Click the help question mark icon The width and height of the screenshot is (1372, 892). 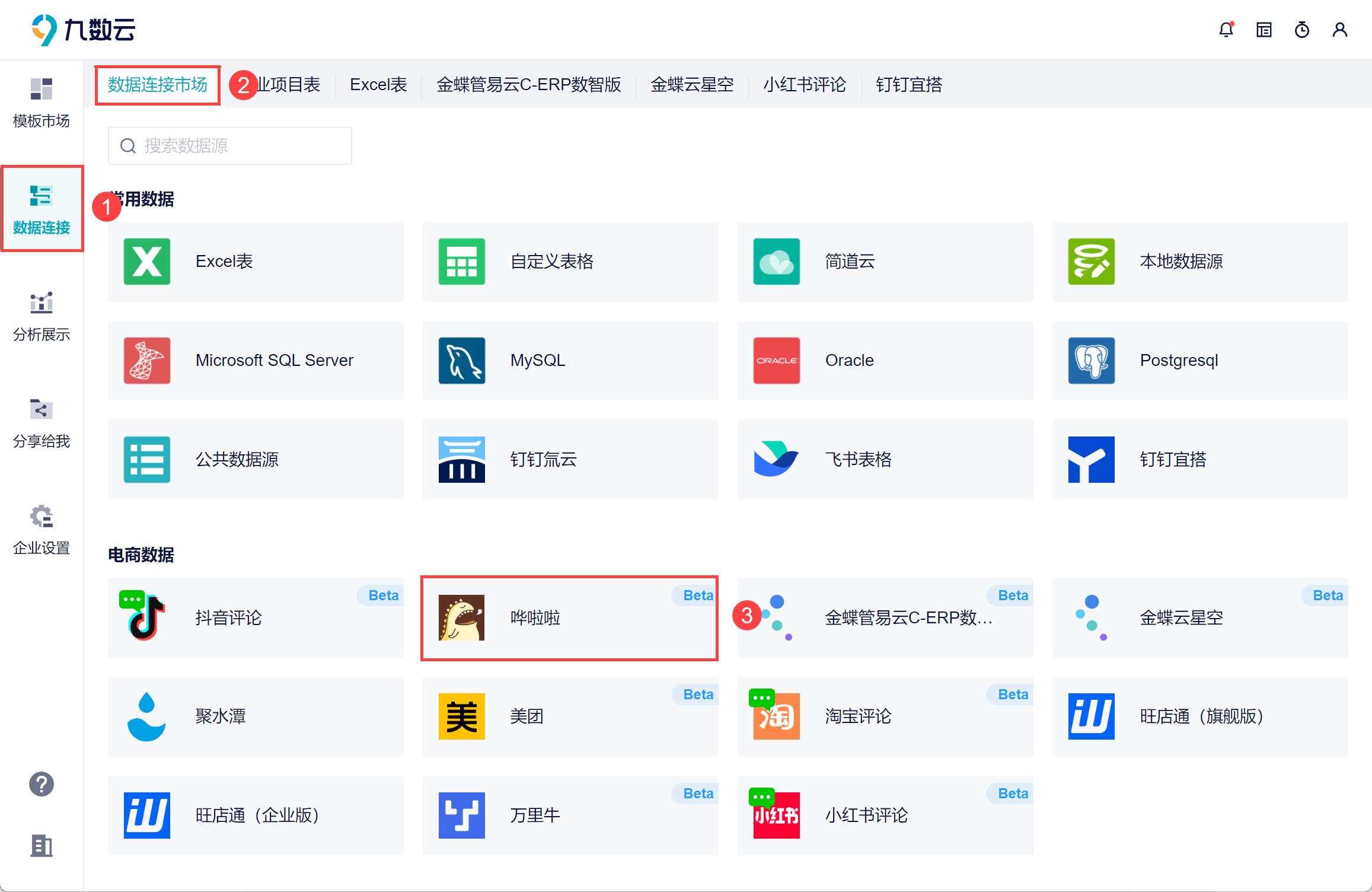click(42, 784)
